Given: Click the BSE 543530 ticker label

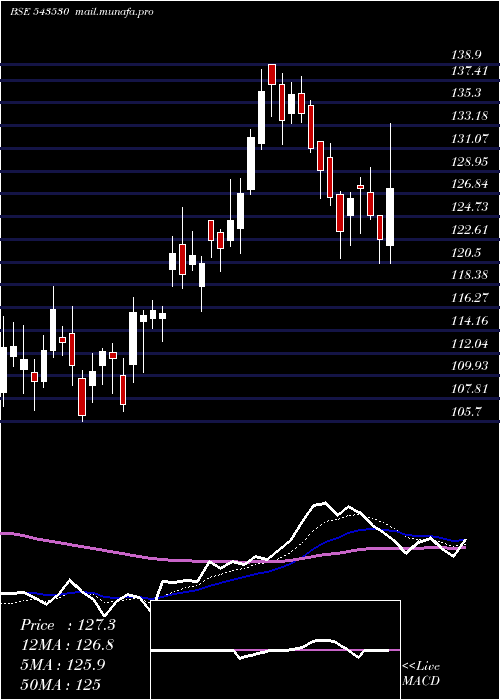Looking at the screenshot, I should pyautogui.click(x=39, y=12).
